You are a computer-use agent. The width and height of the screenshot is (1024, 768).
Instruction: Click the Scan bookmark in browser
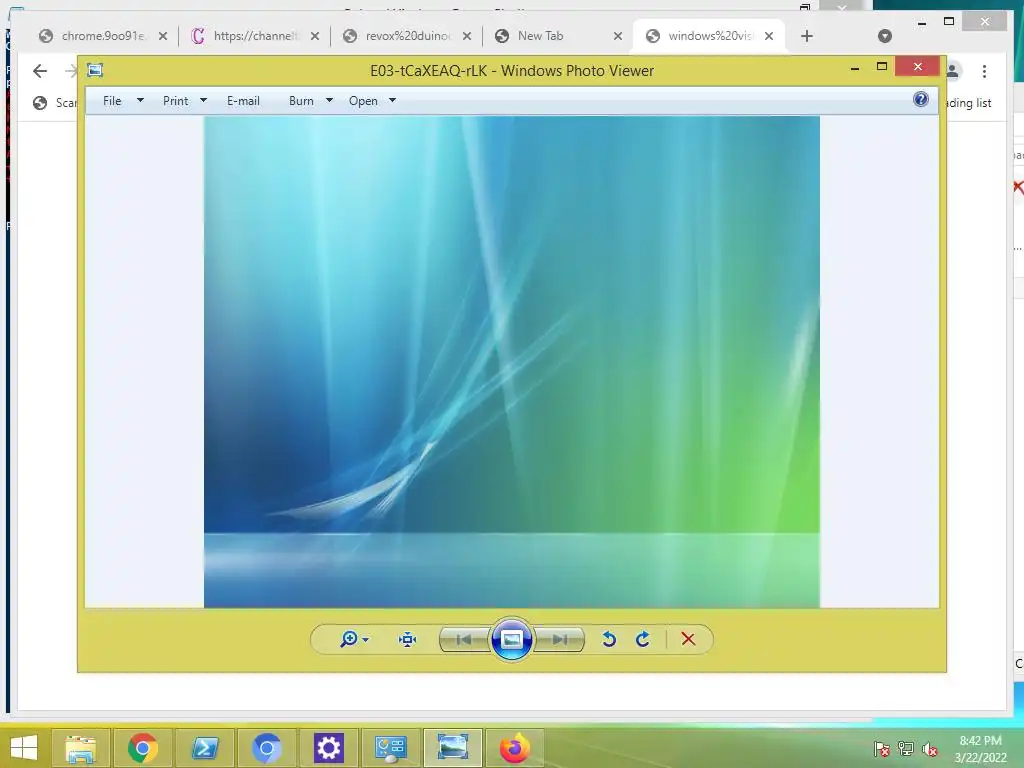pyautogui.click(x=56, y=103)
